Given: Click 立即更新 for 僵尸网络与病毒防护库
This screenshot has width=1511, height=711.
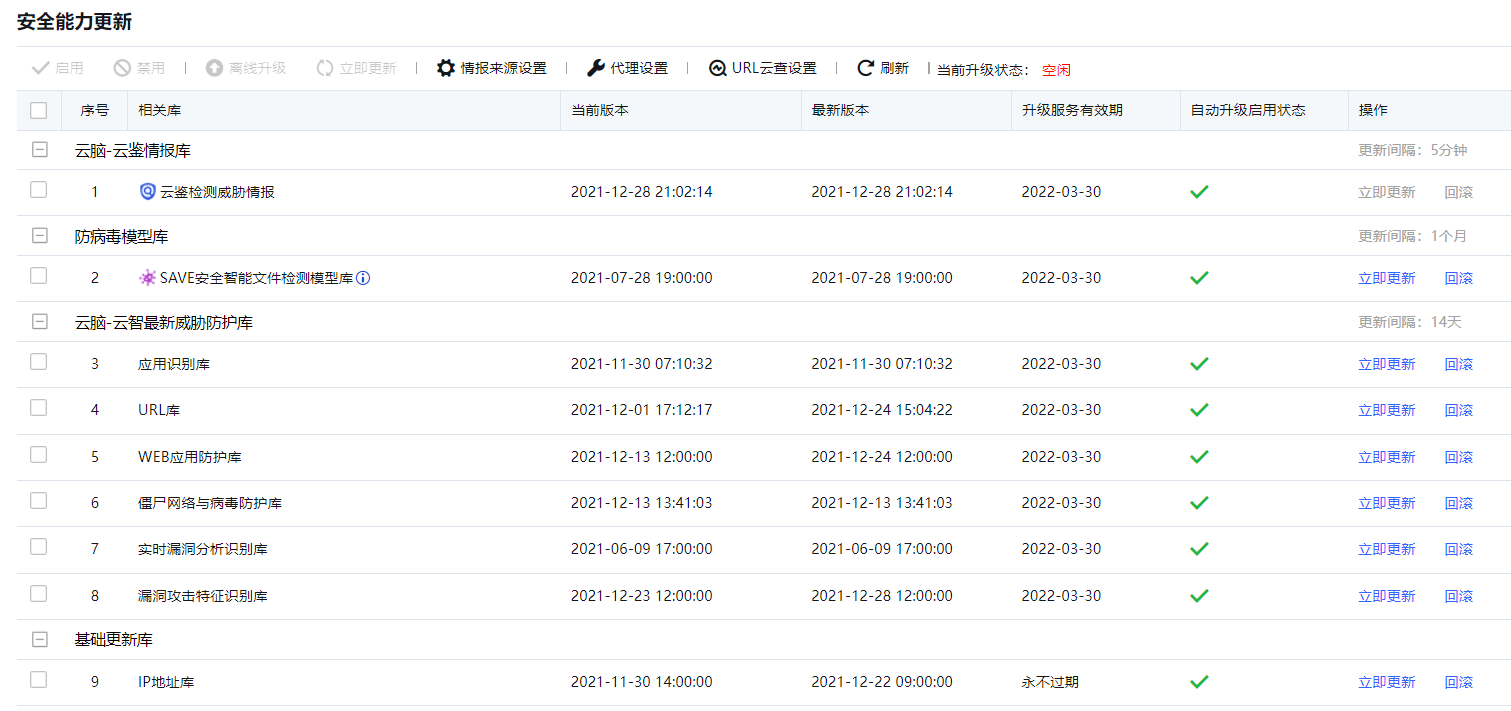Looking at the screenshot, I should pos(1386,503).
